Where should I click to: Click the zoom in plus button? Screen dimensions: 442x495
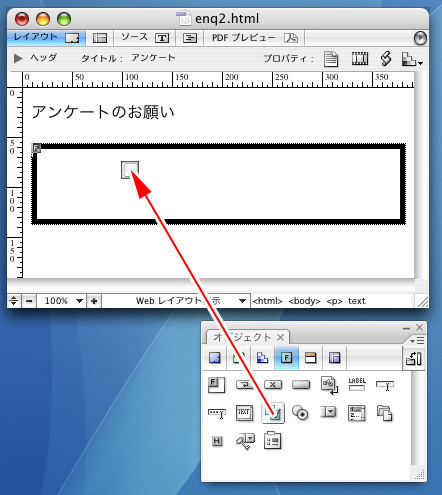click(94, 301)
